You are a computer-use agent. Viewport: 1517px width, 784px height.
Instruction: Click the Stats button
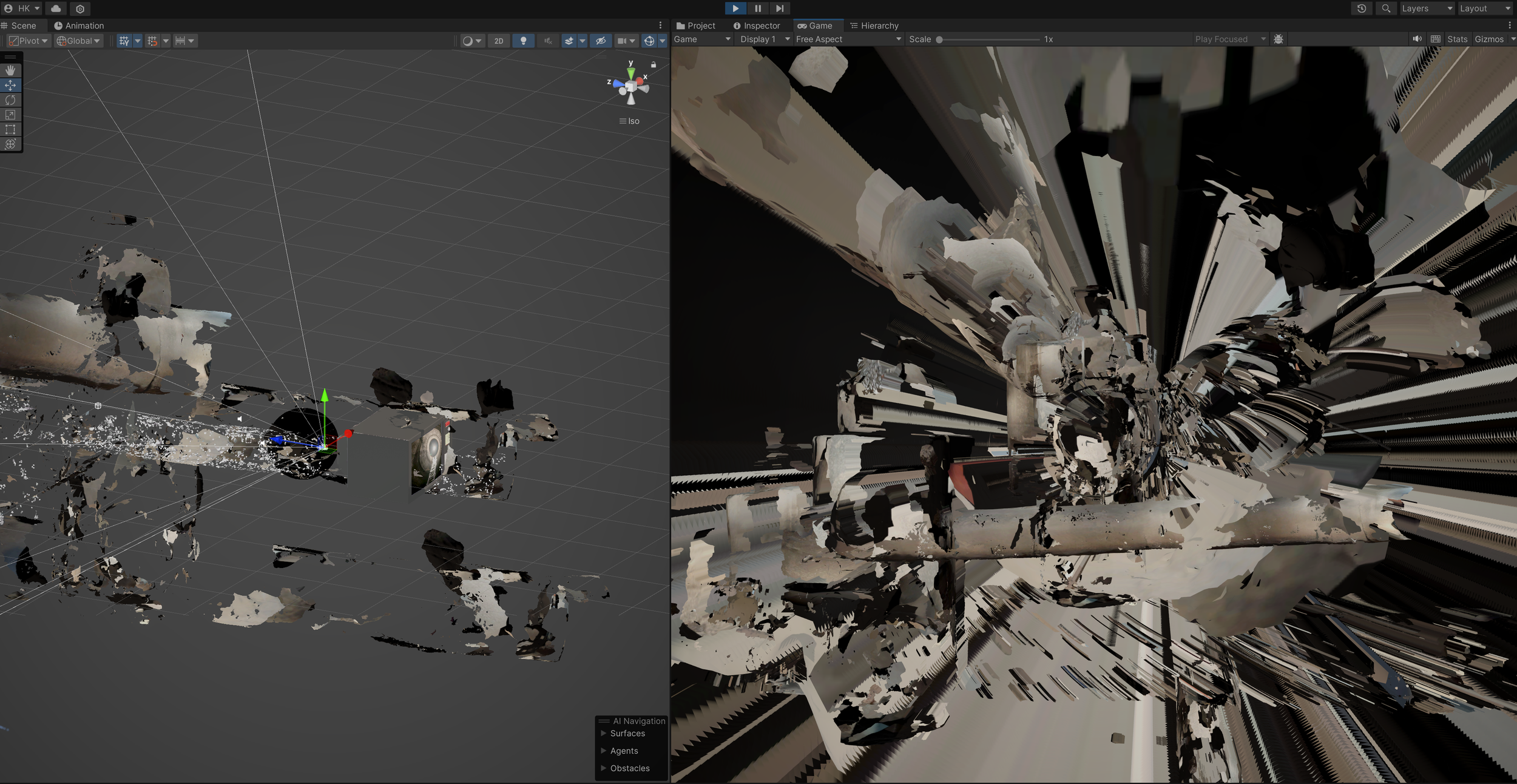1457,39
